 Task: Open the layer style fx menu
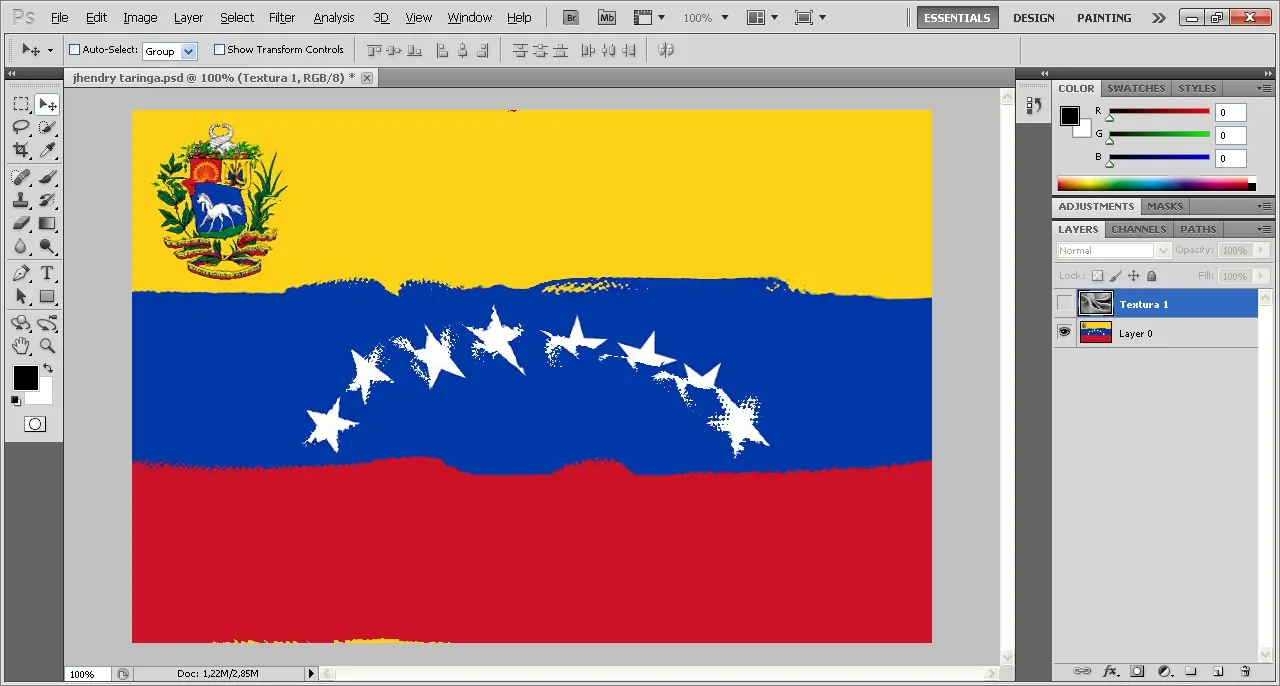point(1110,671)
